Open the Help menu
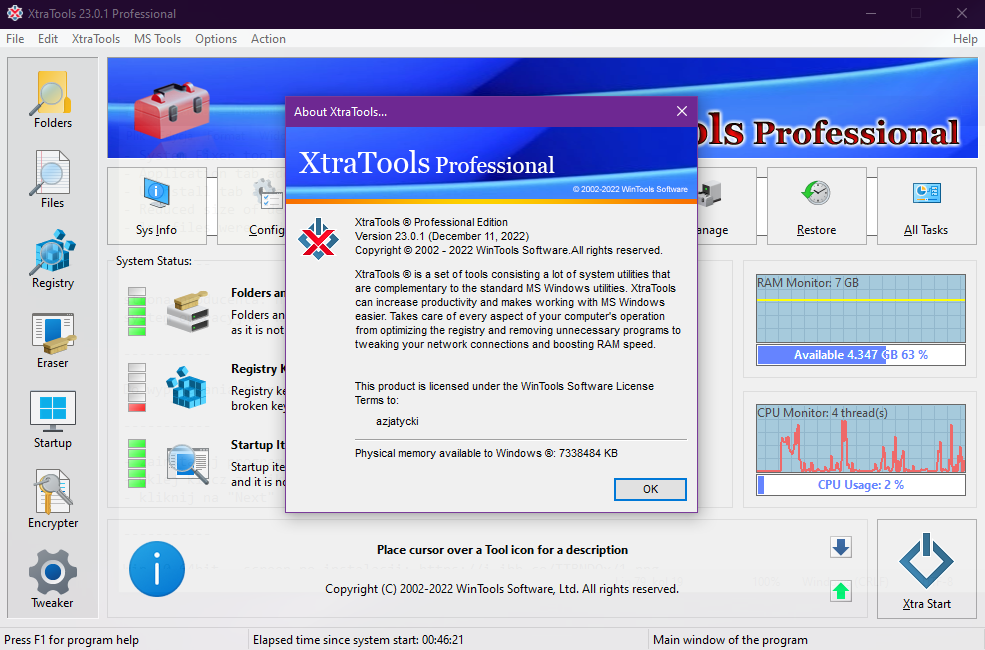Image resolution: width=985 pixels, height=650 pixels. pos(965,39)
